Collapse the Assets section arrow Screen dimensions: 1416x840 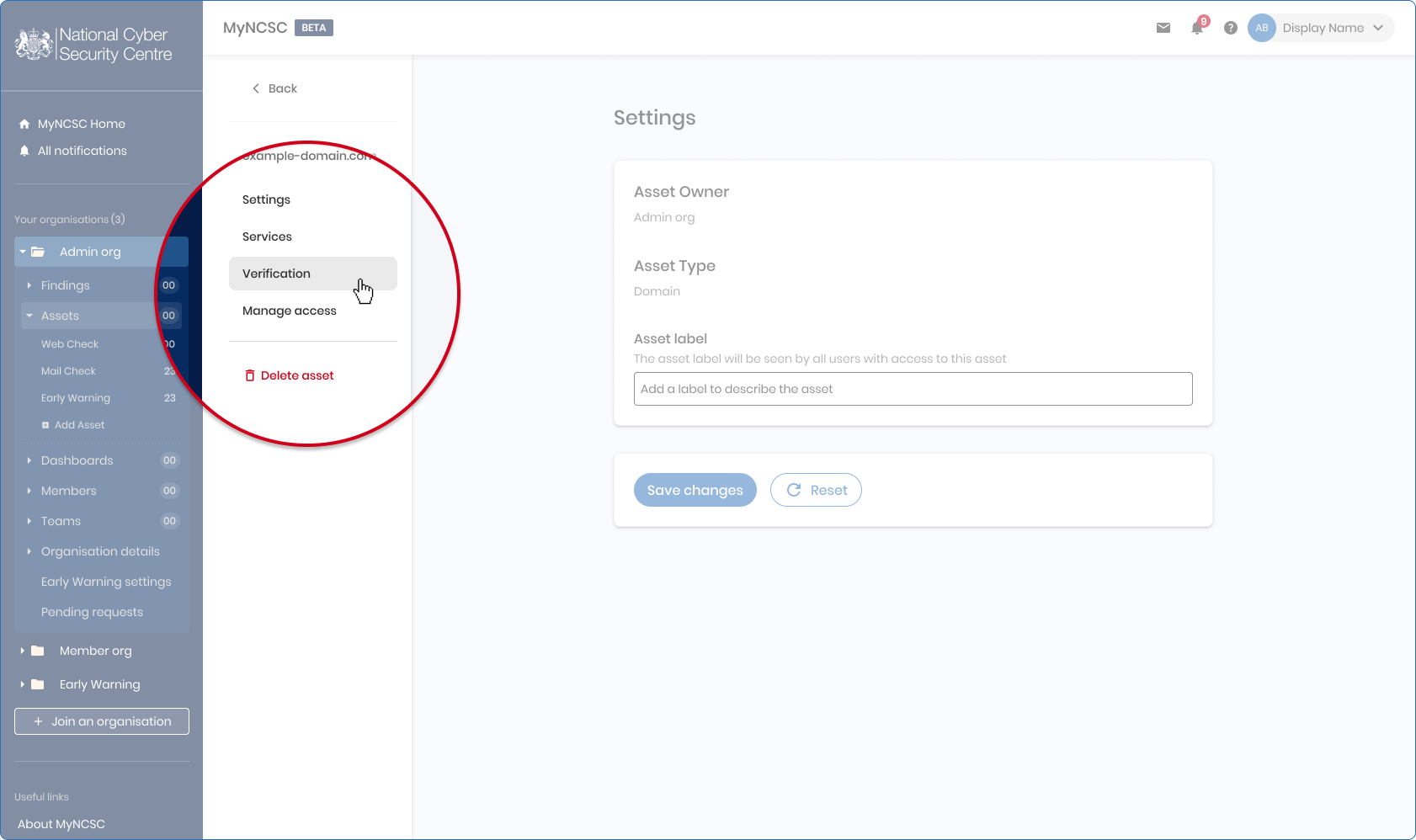[x=29, y=316]
